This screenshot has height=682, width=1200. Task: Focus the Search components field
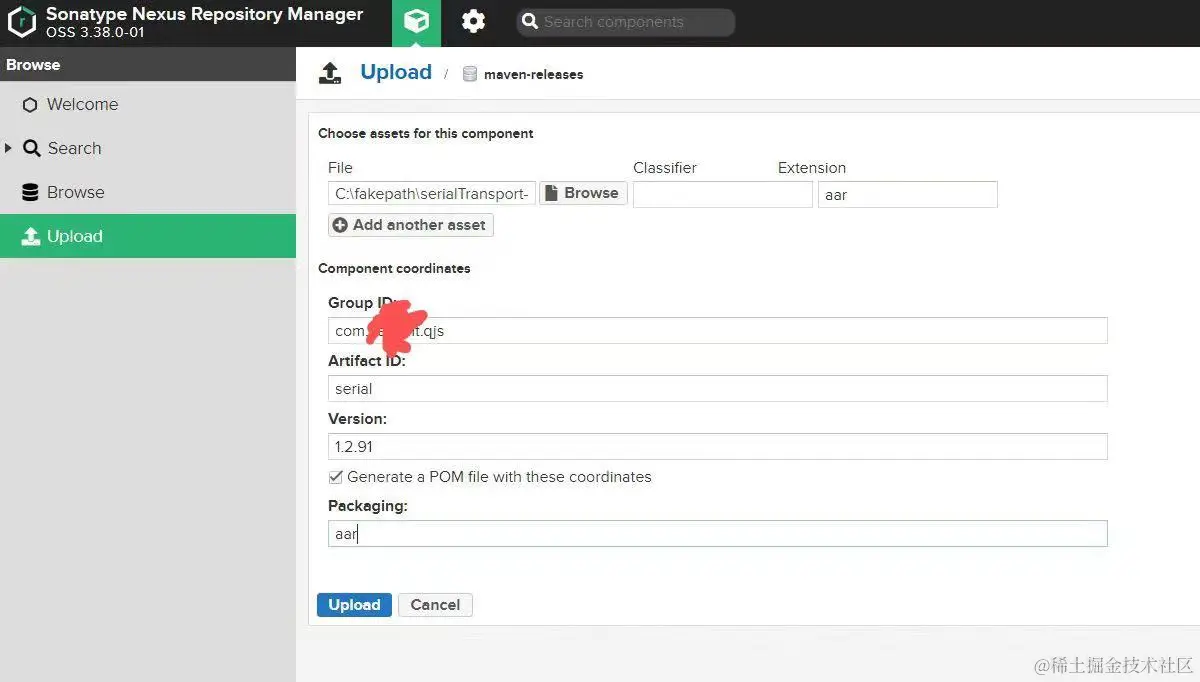tap(626, 22)
